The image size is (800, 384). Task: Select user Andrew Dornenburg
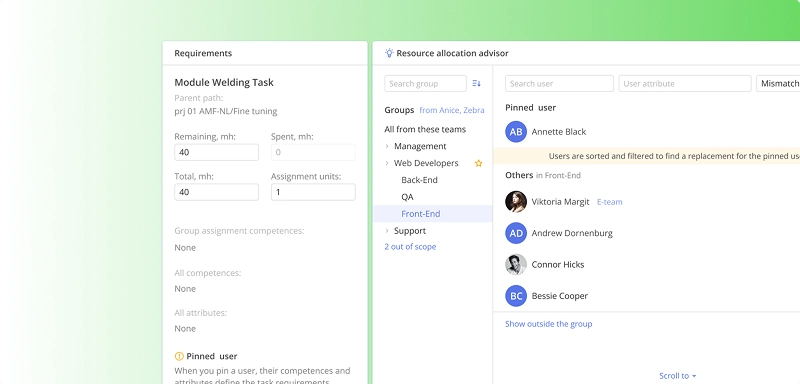[x=572, y=233]
